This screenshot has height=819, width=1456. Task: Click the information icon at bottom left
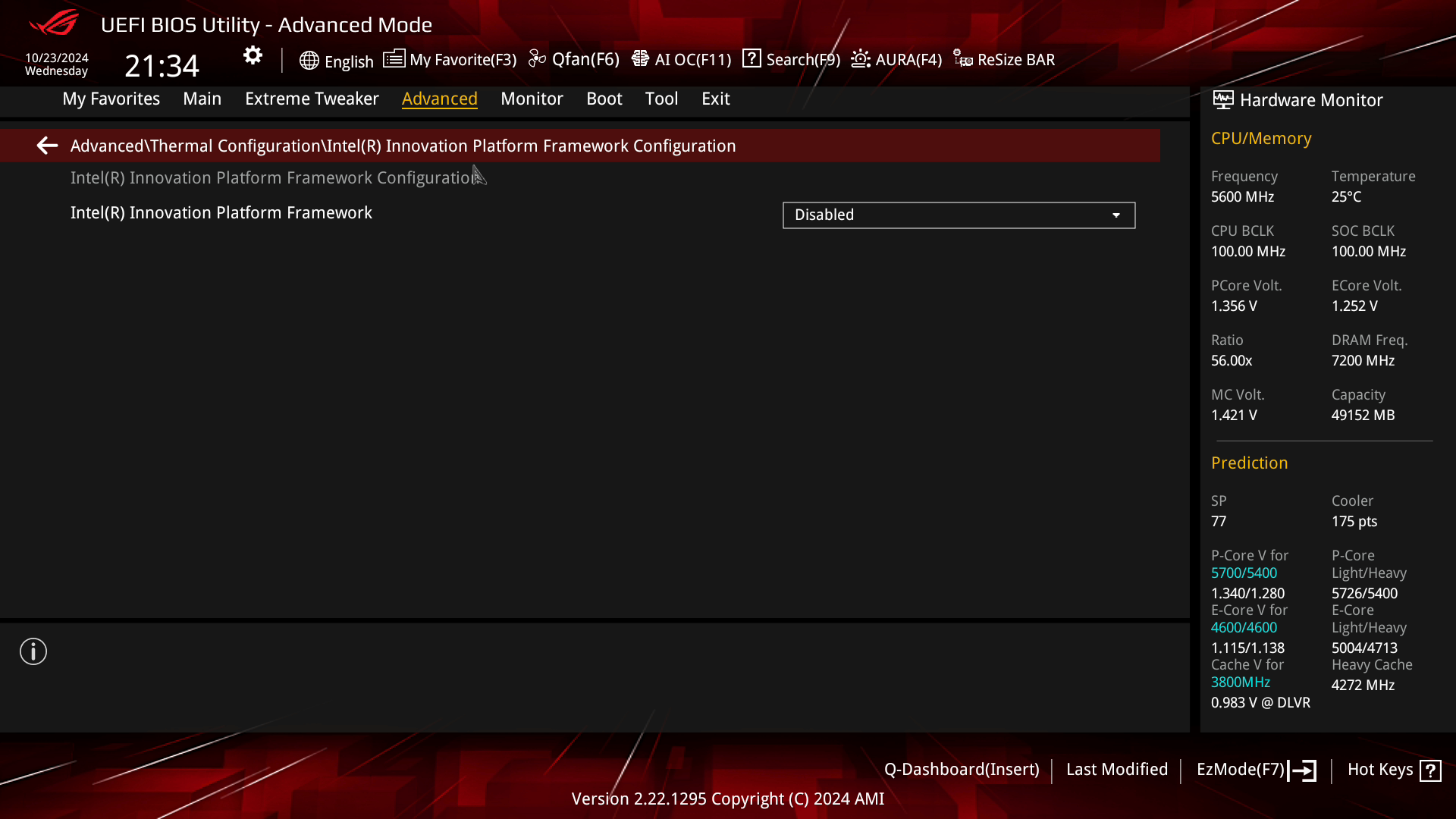coord(33,651)
